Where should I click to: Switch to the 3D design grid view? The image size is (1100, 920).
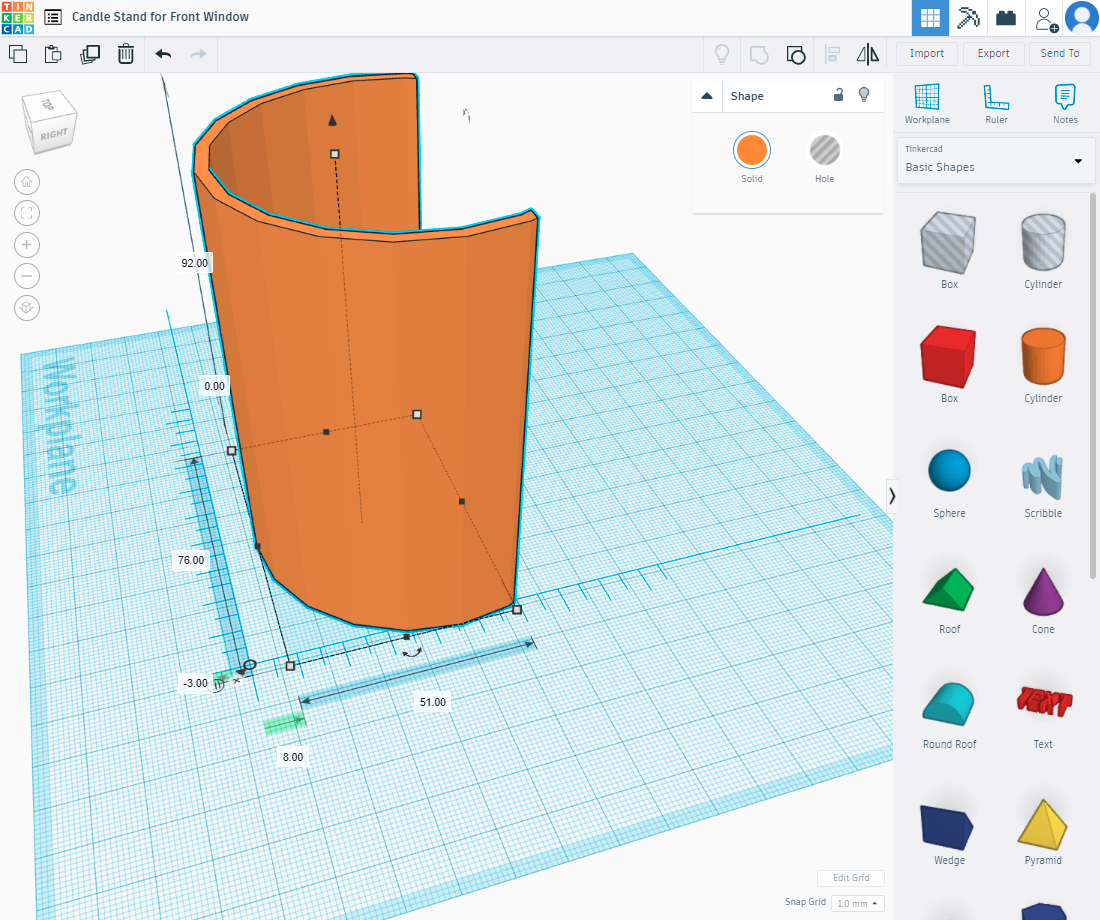(930, 18)
